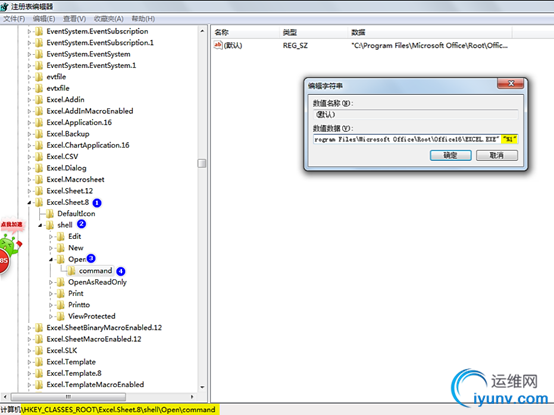Image resolution: width=554 pixels, height=415 pixels.
Task: Open the 帮助(H) menu
Action: 143,19
